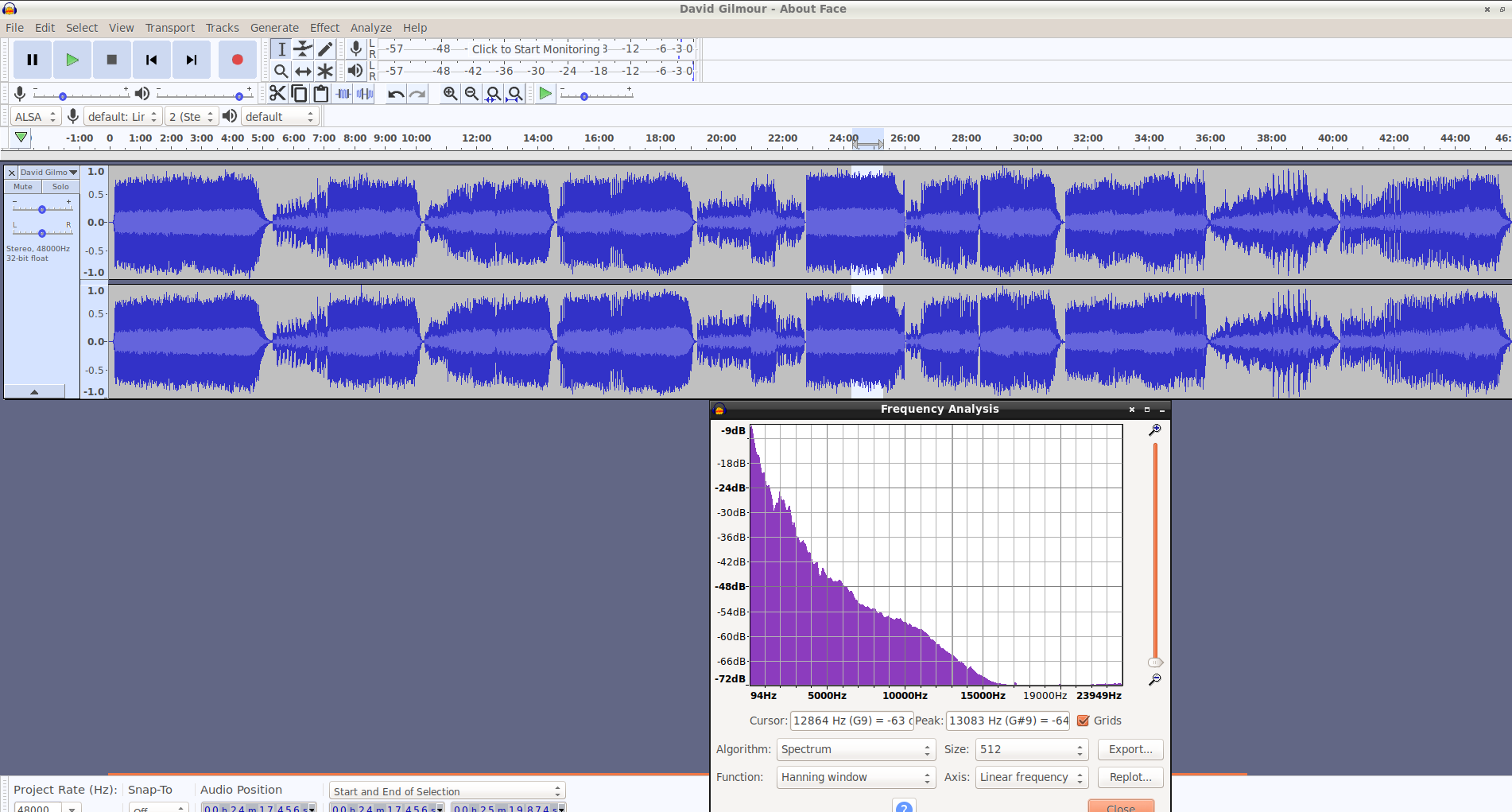Click the Cursor frequency readout field
This screenshot has width=1512, height=812.
tap(851, 721)
